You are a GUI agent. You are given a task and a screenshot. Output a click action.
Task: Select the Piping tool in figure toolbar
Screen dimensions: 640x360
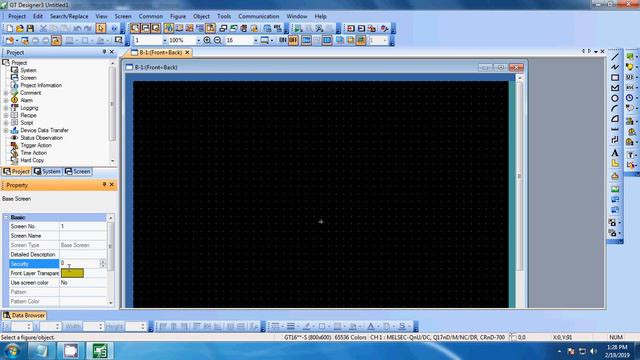pyautogui.click(x=615, y=140)
